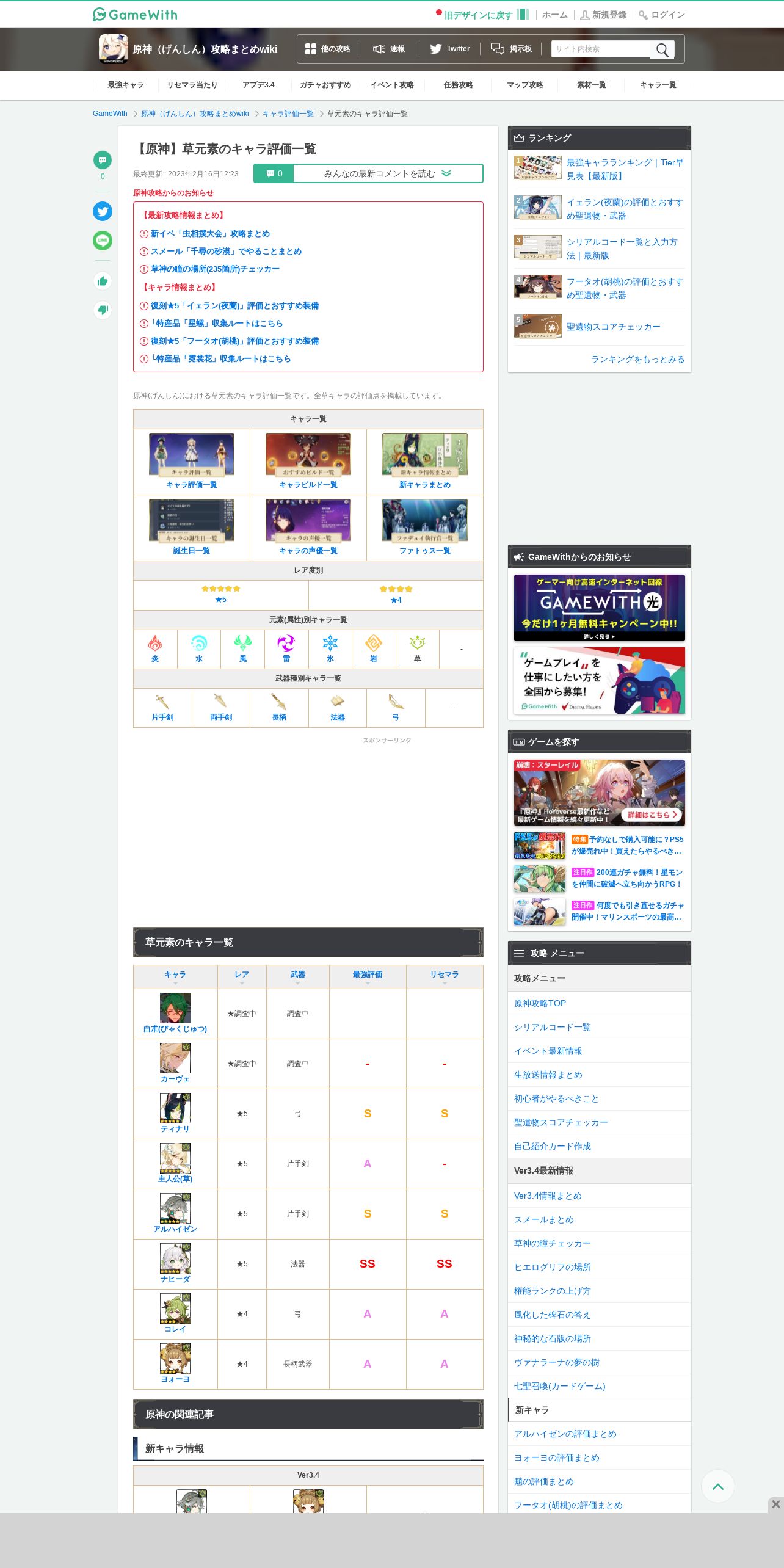The image size is (784, 1568).
Task: Click 新規登録 link in top bar
Action: point(603,15)
